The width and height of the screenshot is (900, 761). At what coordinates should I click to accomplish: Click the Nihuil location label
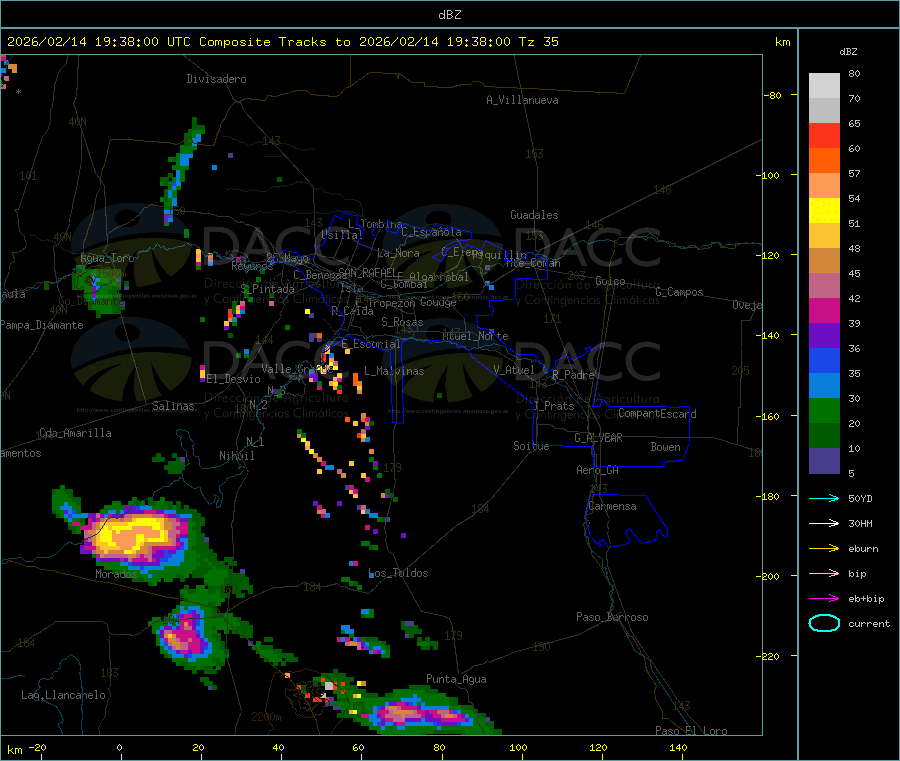point(236,456)
